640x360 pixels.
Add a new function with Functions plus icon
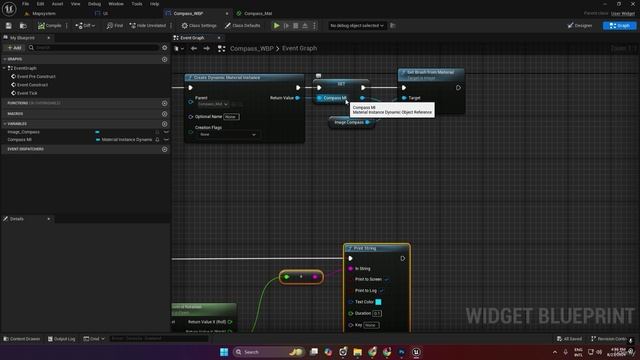[164, 103]
